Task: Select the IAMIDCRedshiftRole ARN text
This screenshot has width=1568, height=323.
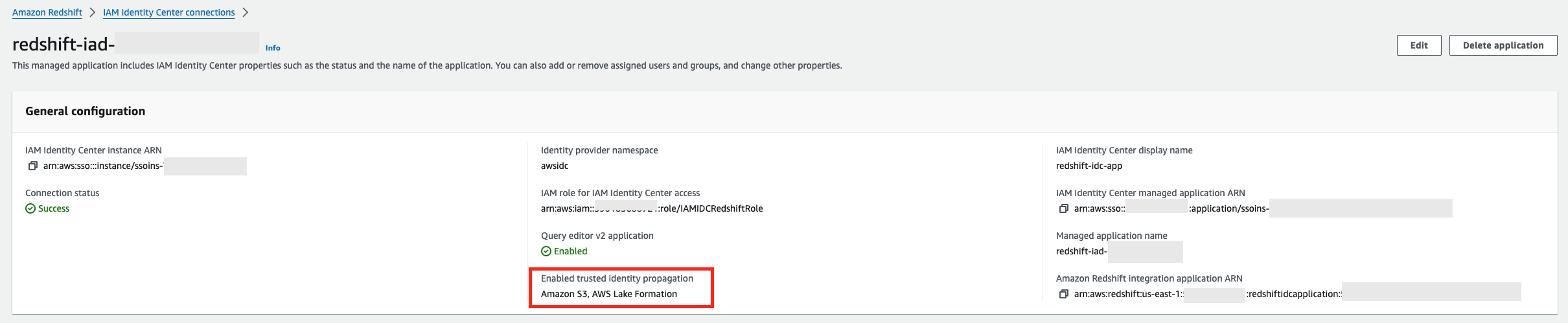Action: [x=651, y=208]
